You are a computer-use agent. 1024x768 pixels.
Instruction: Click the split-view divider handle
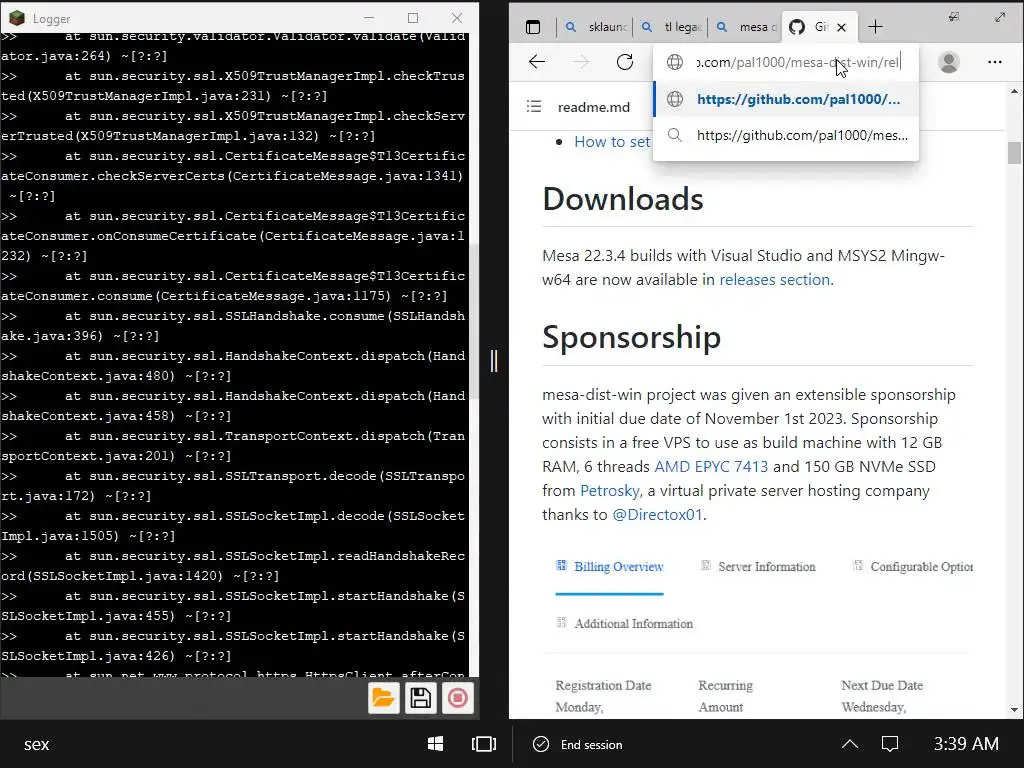pos(494,360)
